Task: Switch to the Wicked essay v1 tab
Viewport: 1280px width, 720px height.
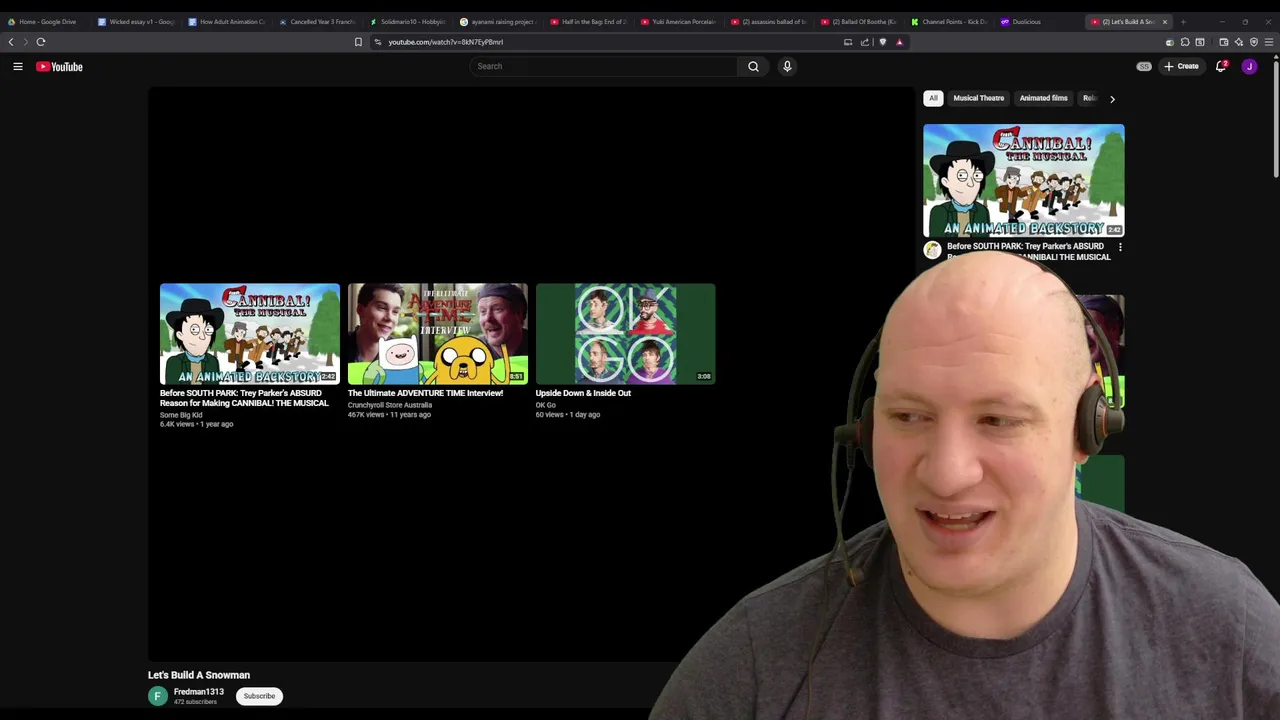Action: point(135,21)
